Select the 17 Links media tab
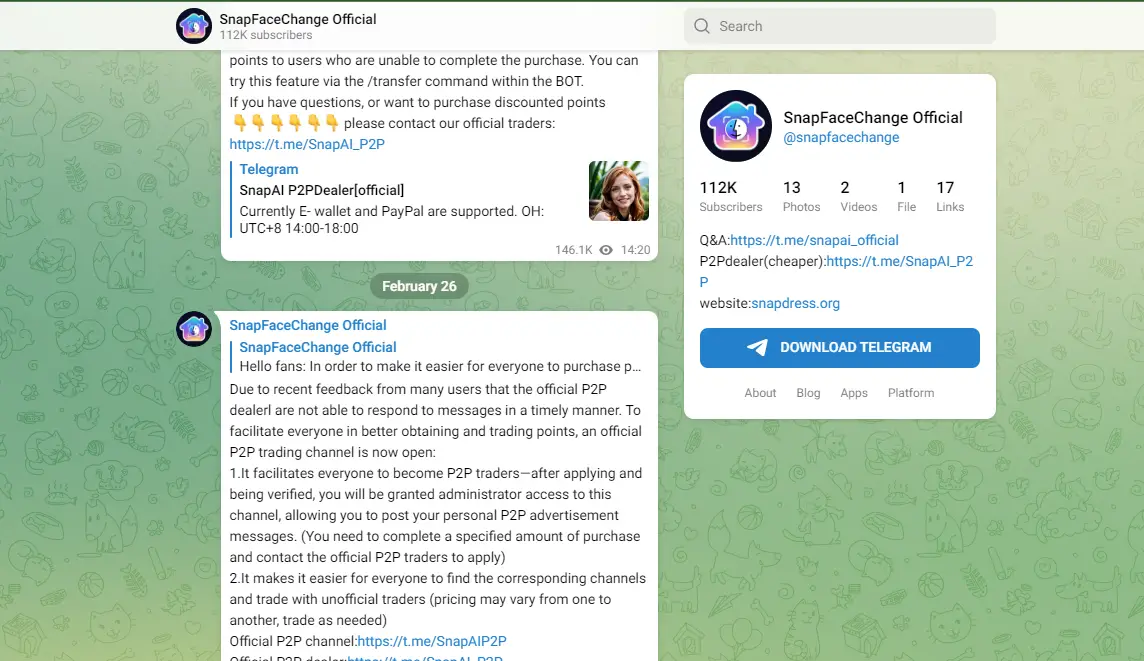1144x661 pixels. coord(950,196)
